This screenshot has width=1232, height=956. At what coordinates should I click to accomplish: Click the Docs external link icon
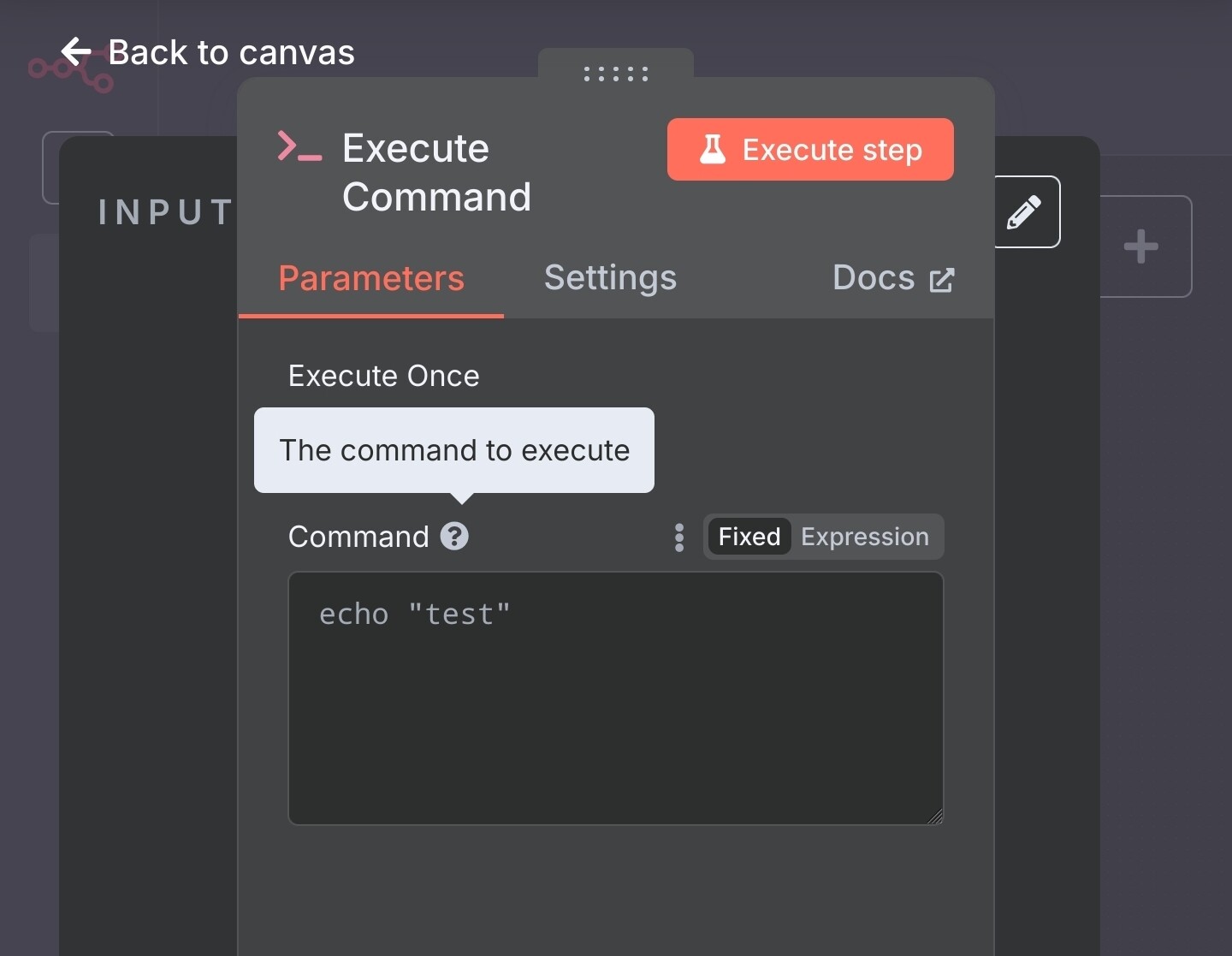pos(941,280)
